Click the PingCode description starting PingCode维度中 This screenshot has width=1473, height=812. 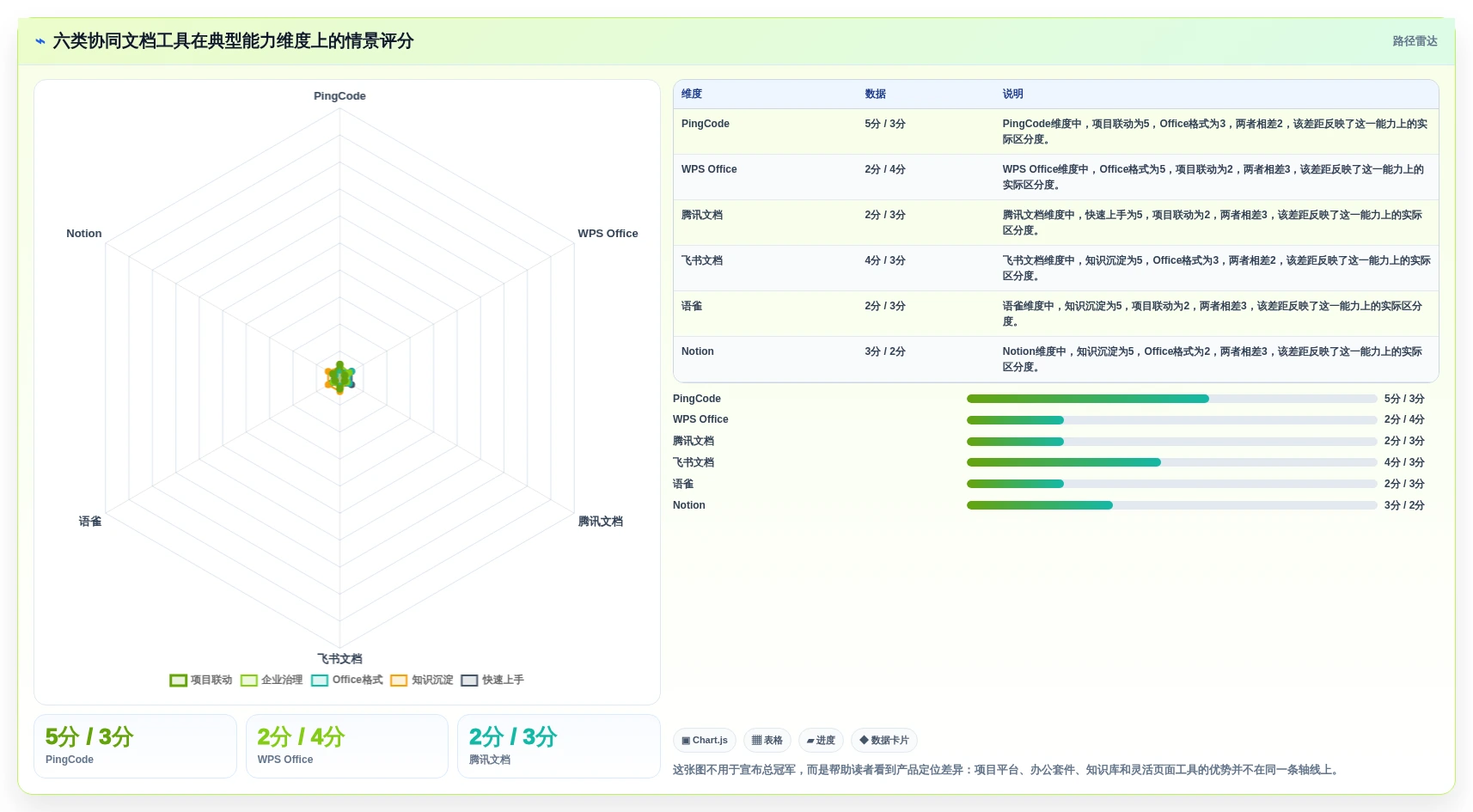point(1215,131)
